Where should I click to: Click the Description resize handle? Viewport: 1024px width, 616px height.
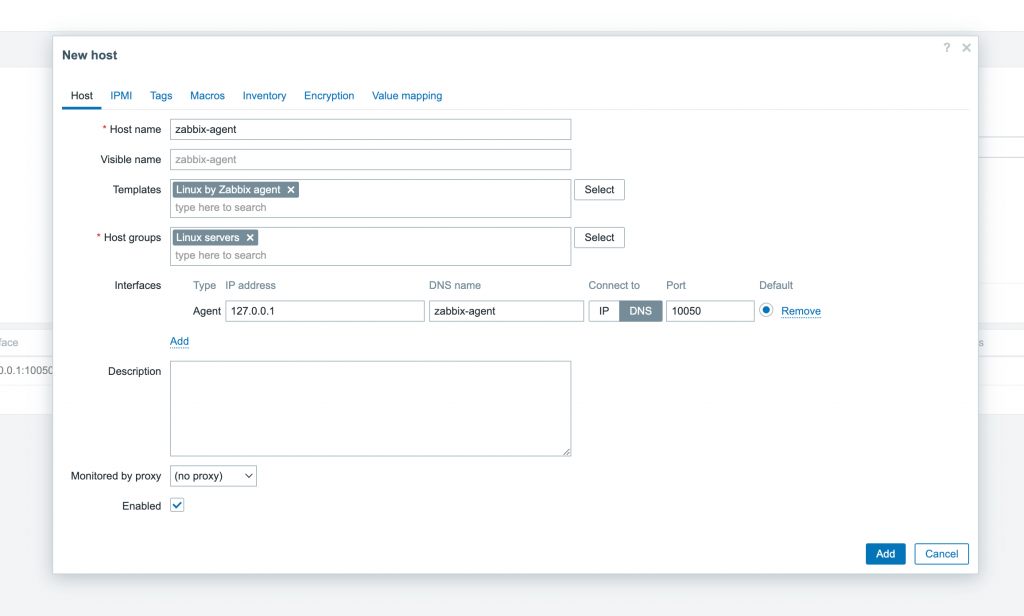tap(566, 451)
